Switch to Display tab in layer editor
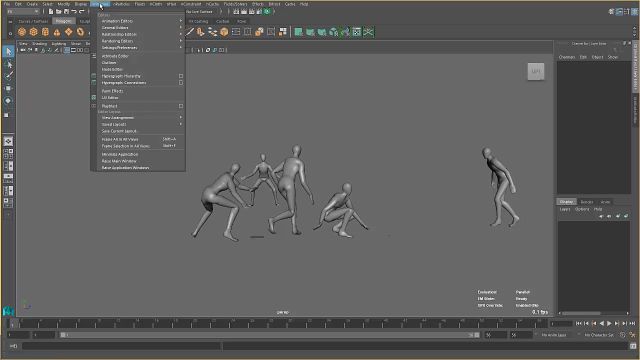The height and width of the screenshot is (360, 640). [x=567, y=202]
